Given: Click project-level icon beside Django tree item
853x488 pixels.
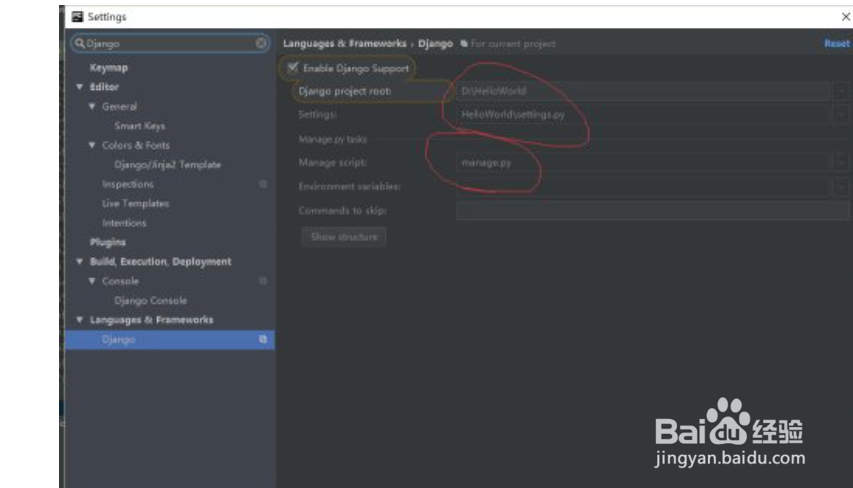Looking at the screenshot, I should (263, 339).
